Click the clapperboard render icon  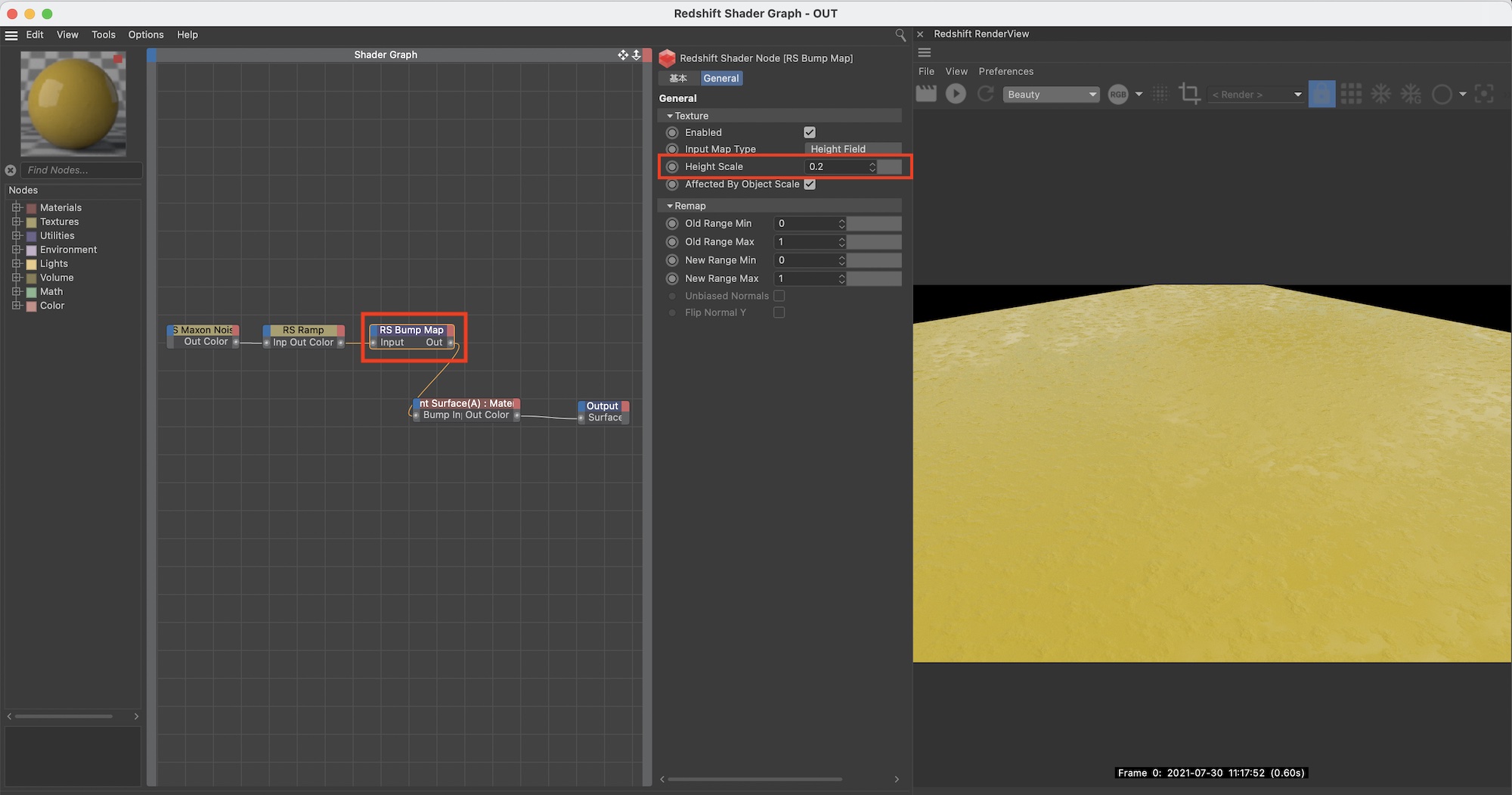(926, 94)
